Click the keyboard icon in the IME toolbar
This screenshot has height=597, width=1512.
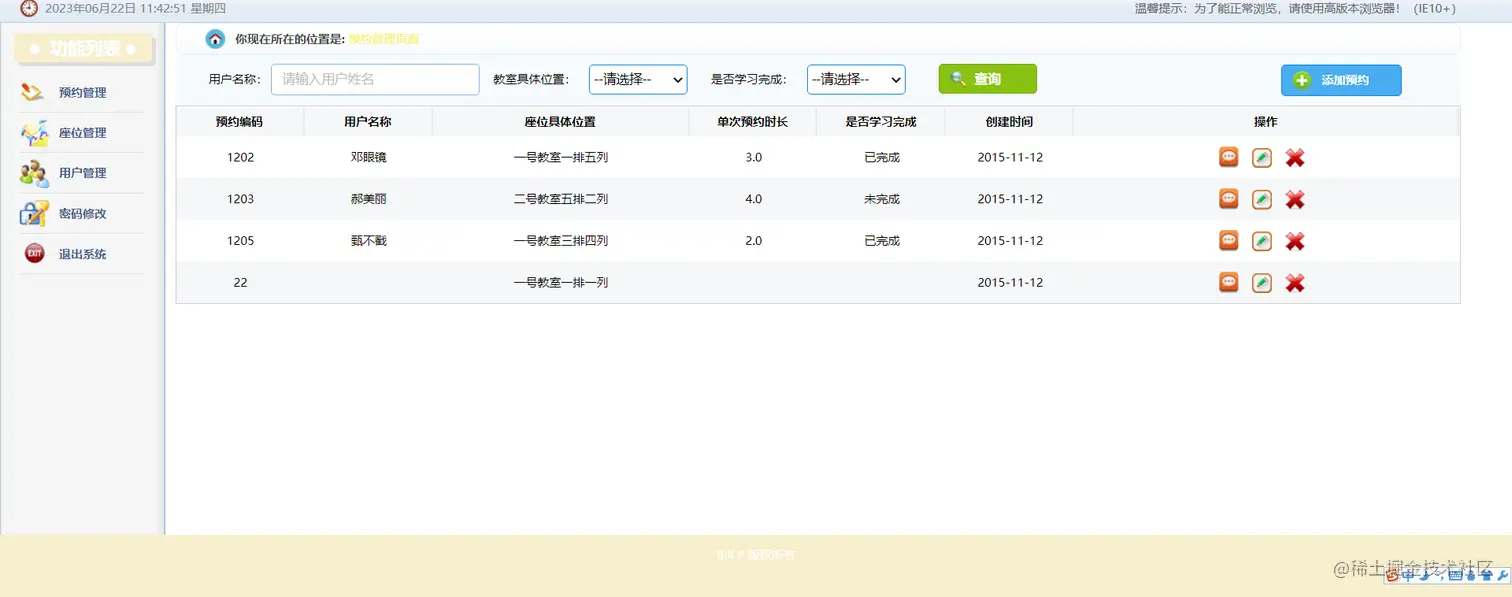[1455, 575]
